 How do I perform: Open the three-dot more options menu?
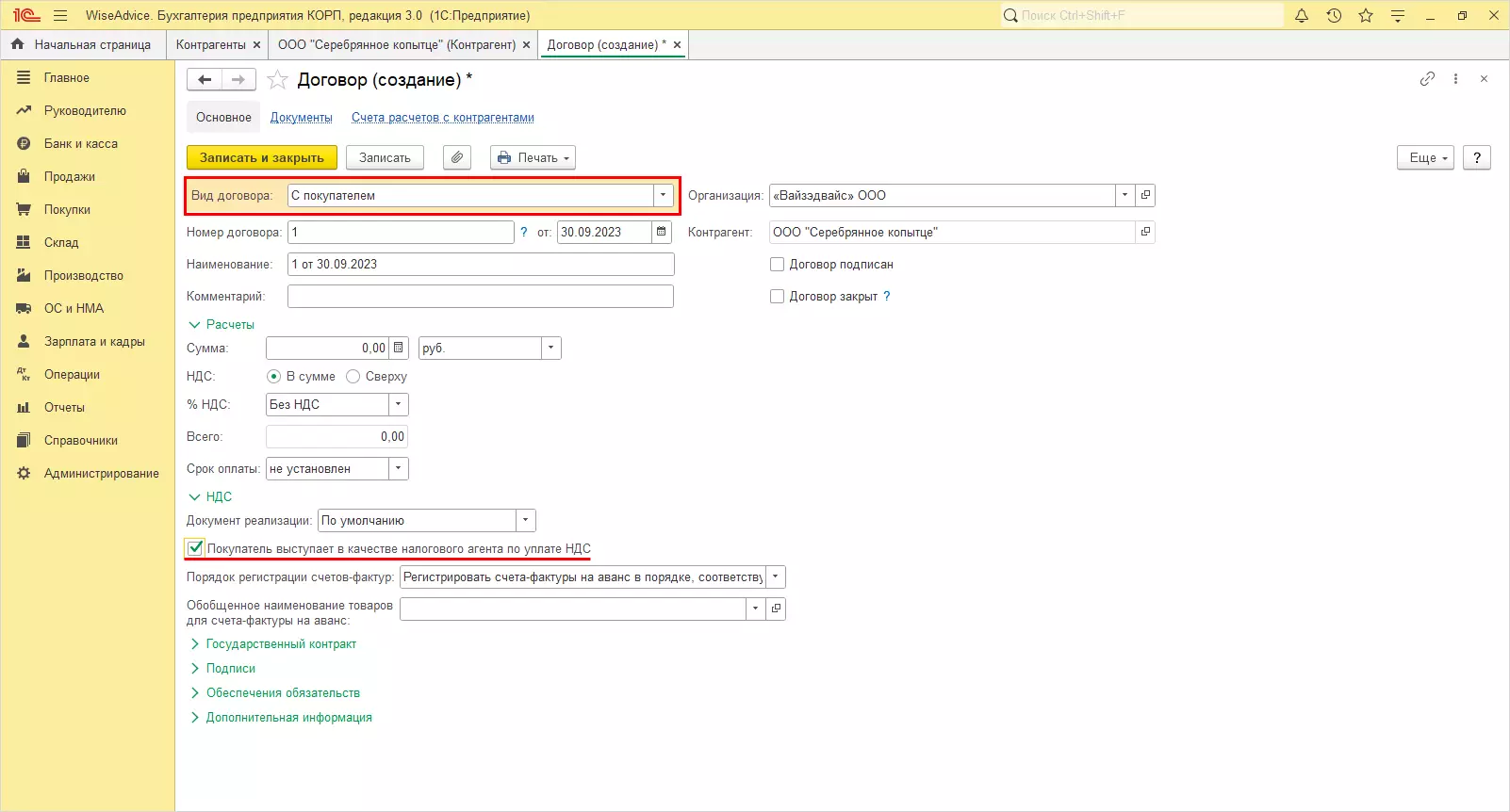pyautogui.click(x=1455, y=79)
